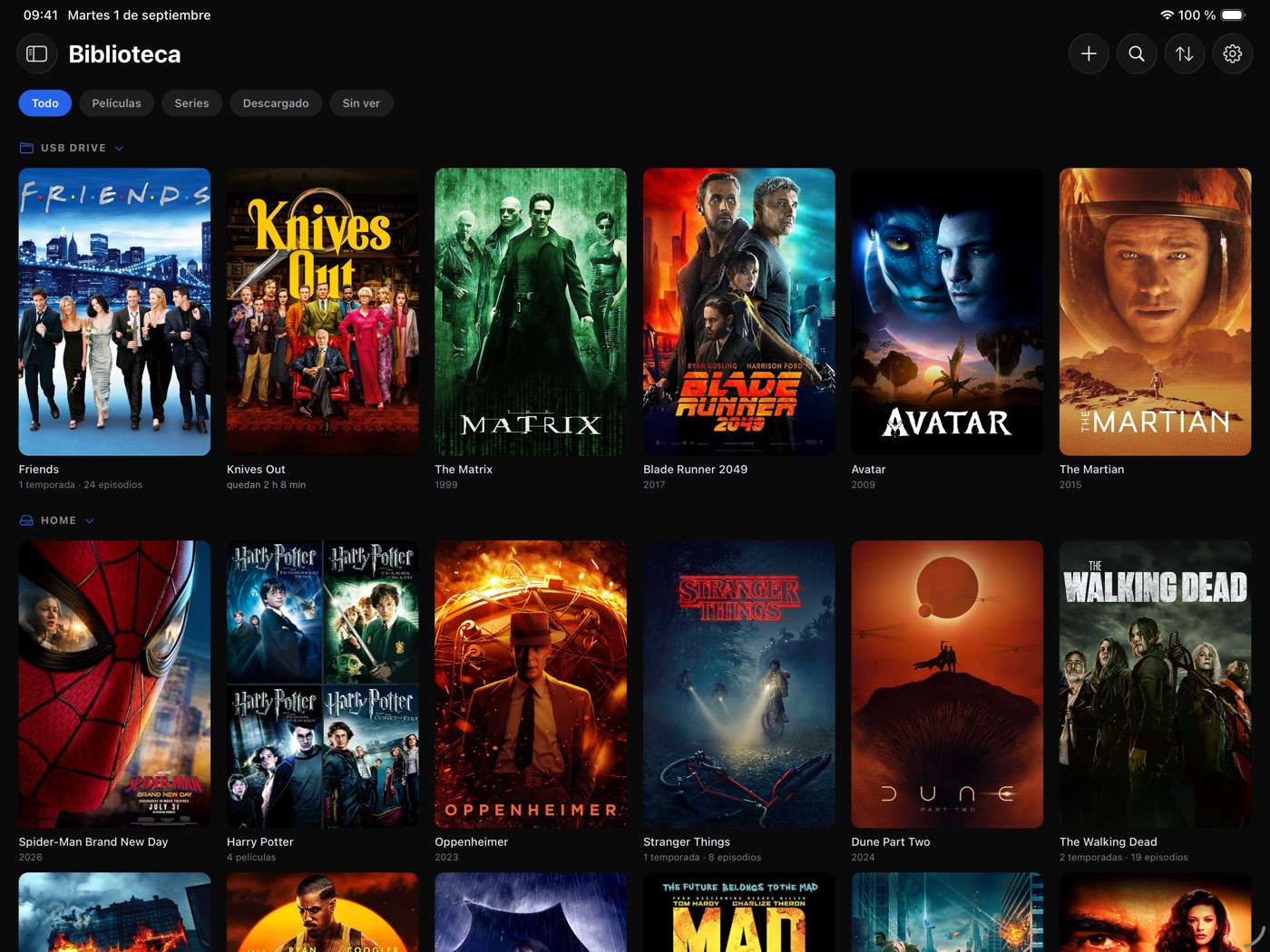Screen dimensions: 1270x952
Task: Open the Friends poster
Action: pos(114,312)
